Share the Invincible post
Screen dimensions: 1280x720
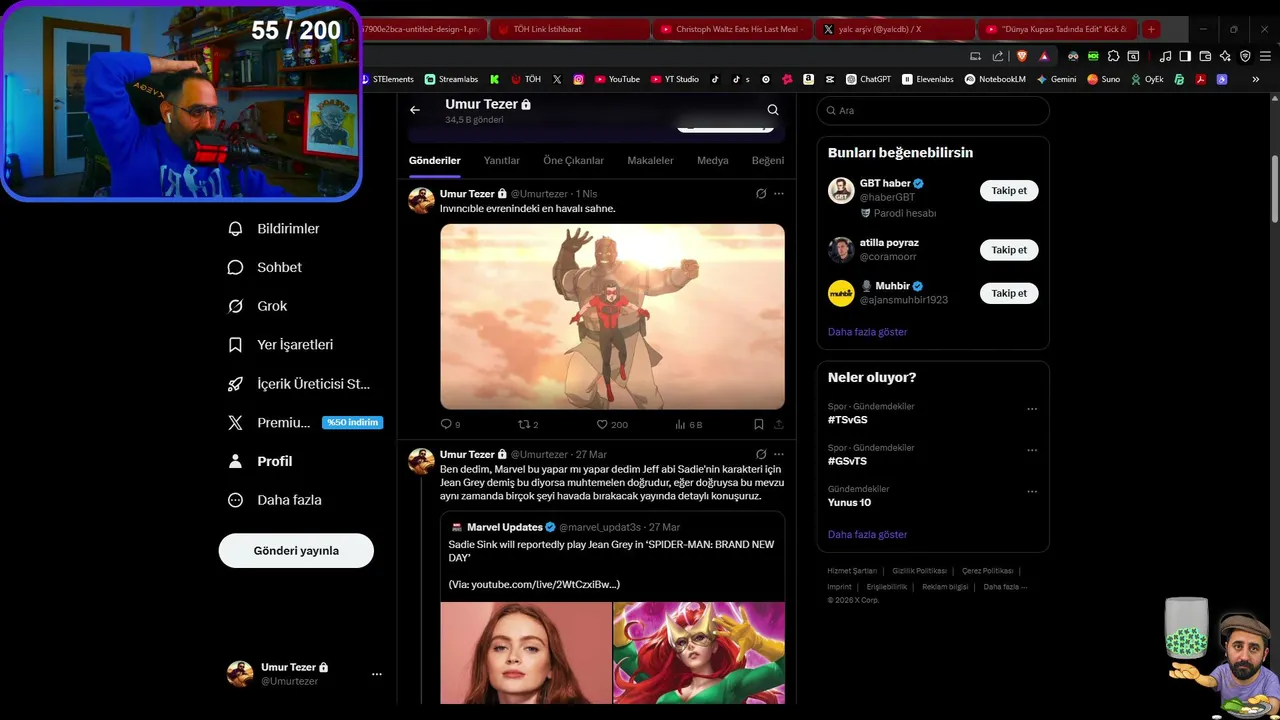pos(779,425)
